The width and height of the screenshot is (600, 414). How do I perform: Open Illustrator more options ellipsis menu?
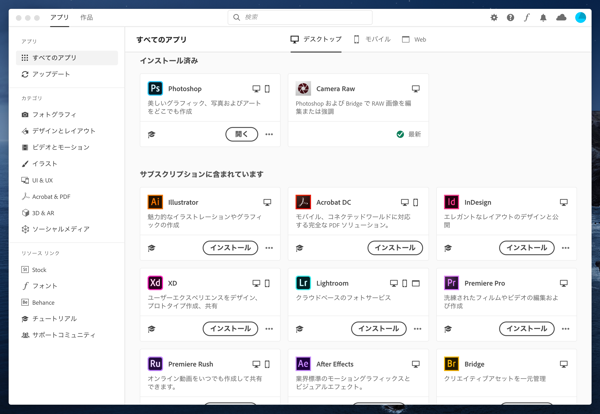point(269,248)
